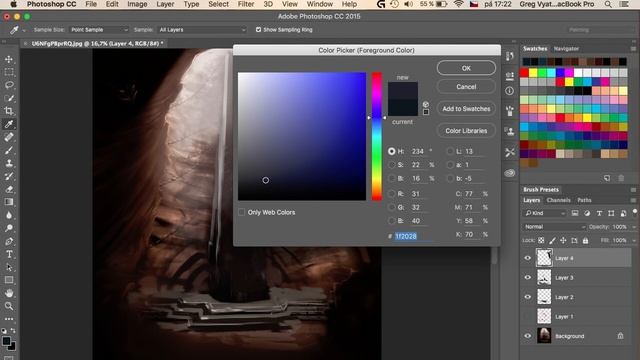This screenshot has width=640, height=360.
Task: Select the Path Selection tool
Action: [x=9, y=267]
